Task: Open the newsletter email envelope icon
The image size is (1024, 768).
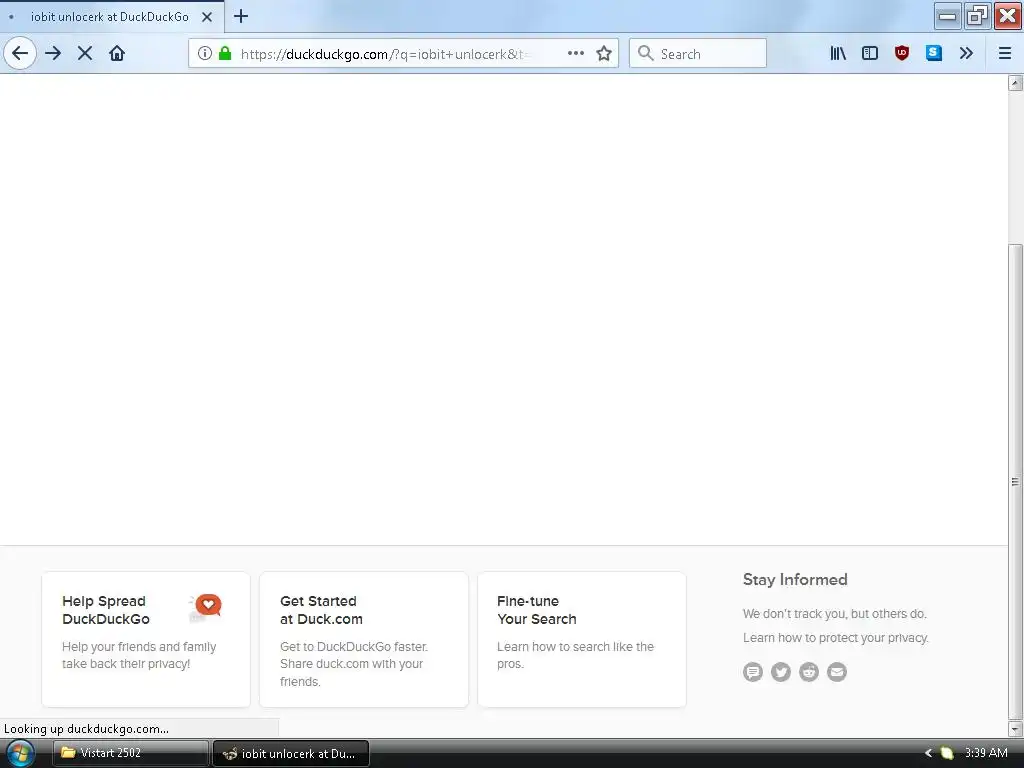Action: [837, 671]
